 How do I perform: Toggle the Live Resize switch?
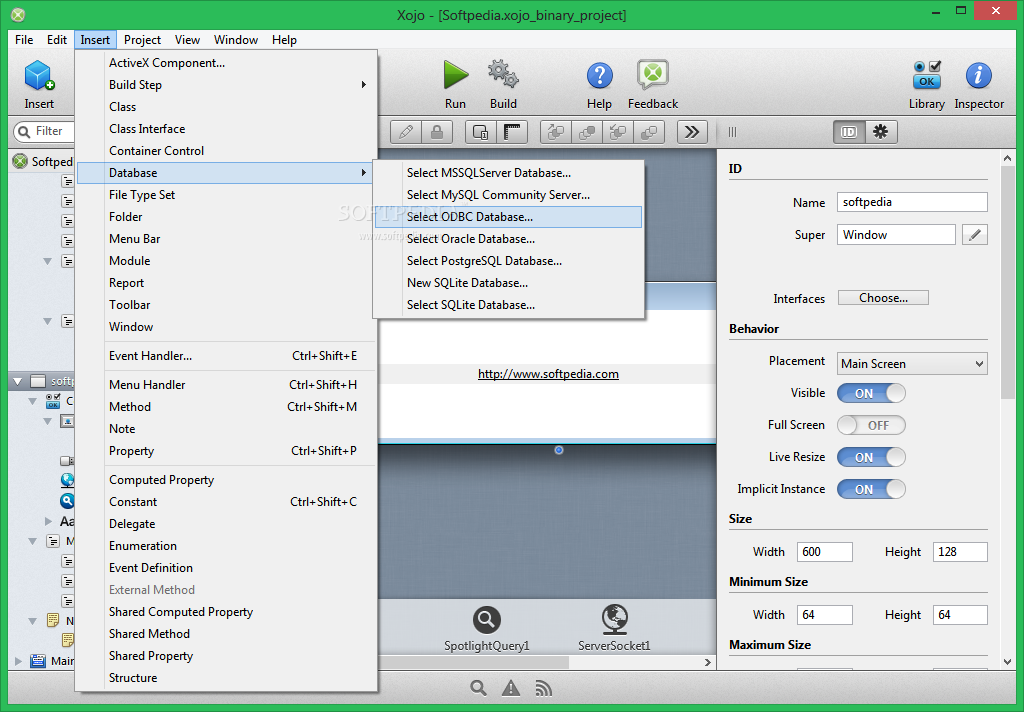pos(871,457)
